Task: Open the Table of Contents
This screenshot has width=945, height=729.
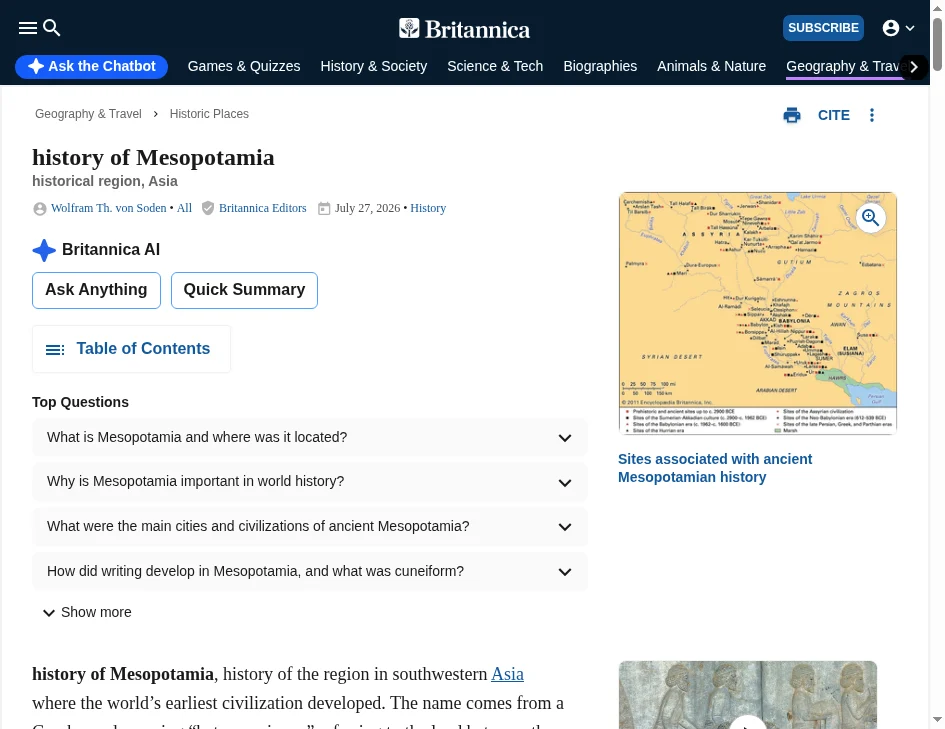Action: click(x=131, y=349)
